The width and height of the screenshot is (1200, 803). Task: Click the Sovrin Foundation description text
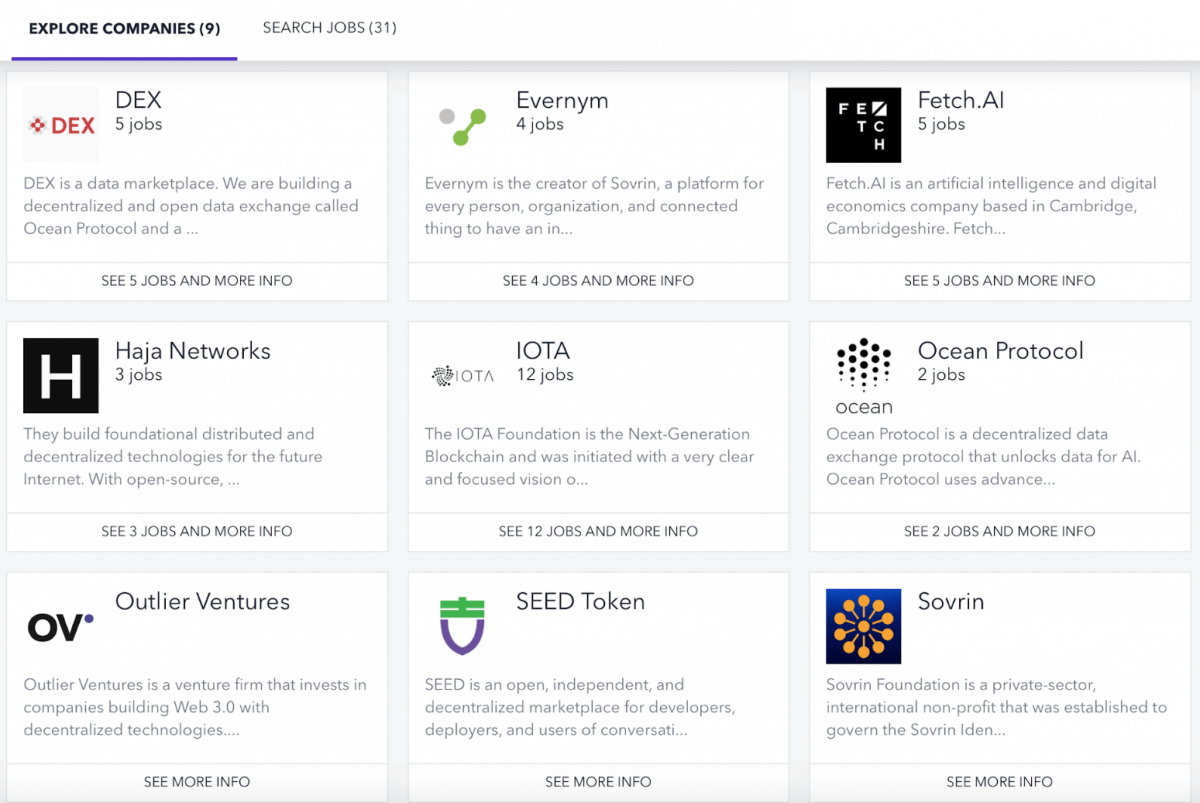point(997,708)
